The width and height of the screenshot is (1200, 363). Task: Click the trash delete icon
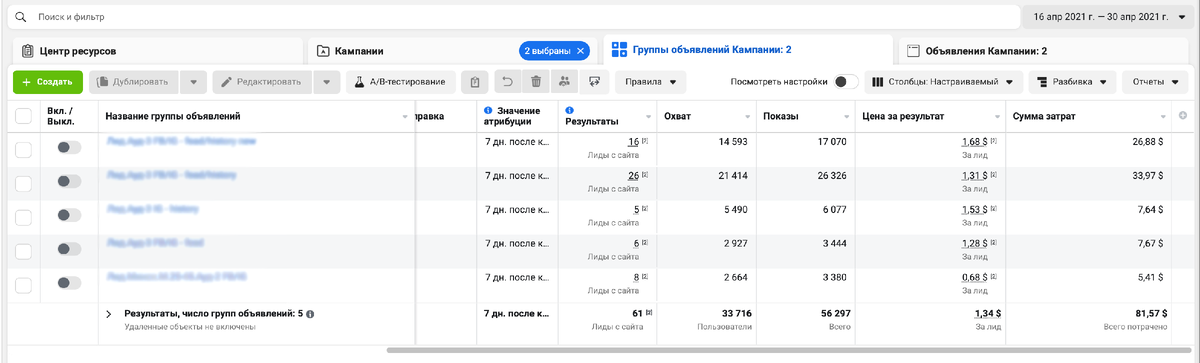536,82
